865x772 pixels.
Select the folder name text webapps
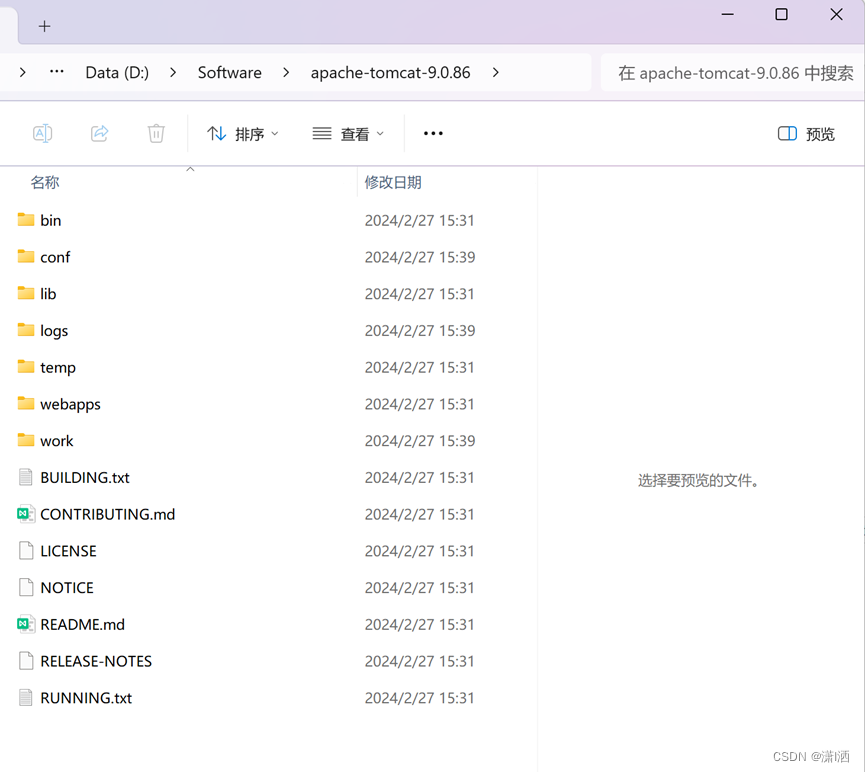click(71, 404)
